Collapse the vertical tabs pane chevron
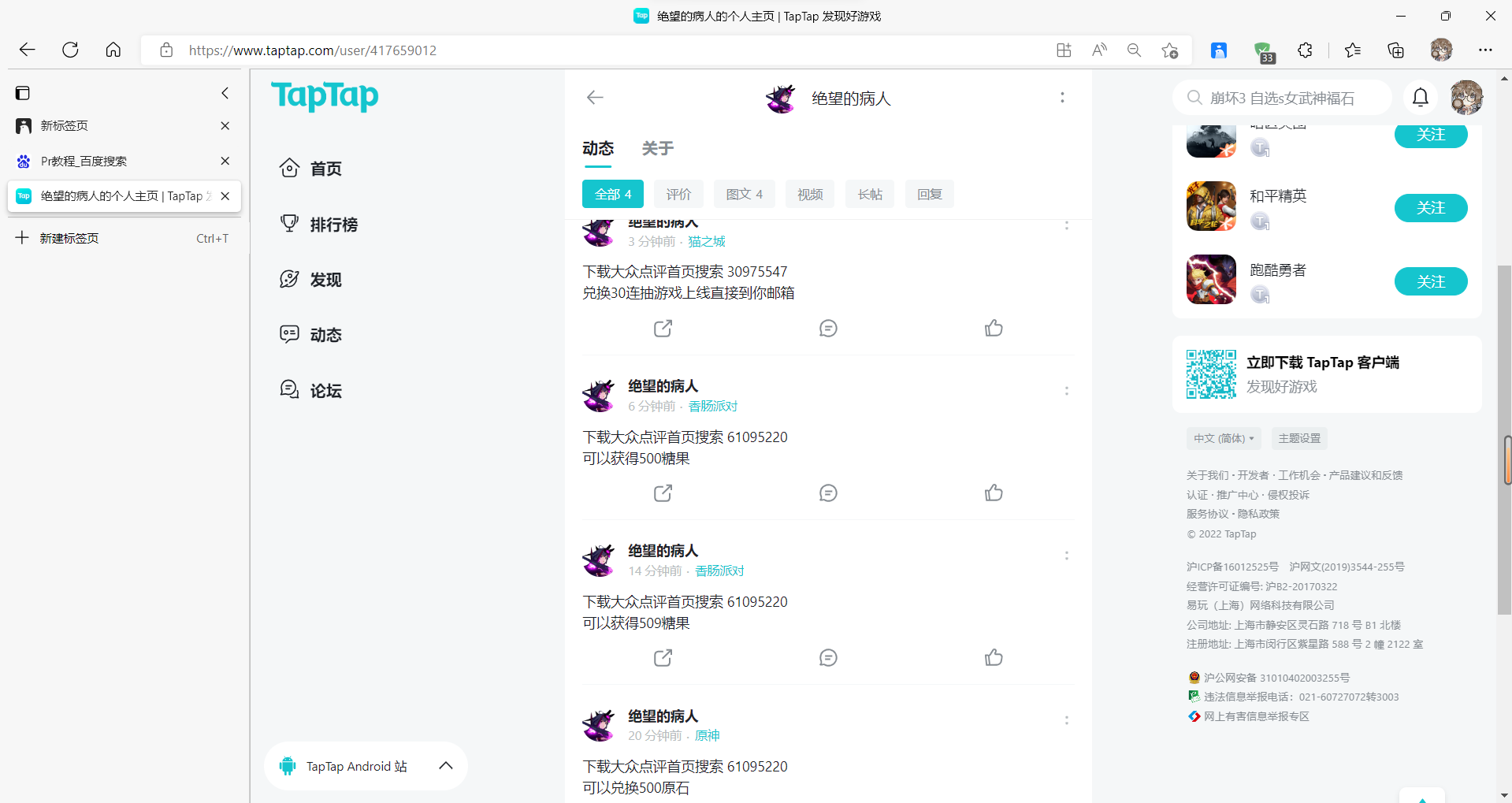1512x803 pixels. point(225,93)
